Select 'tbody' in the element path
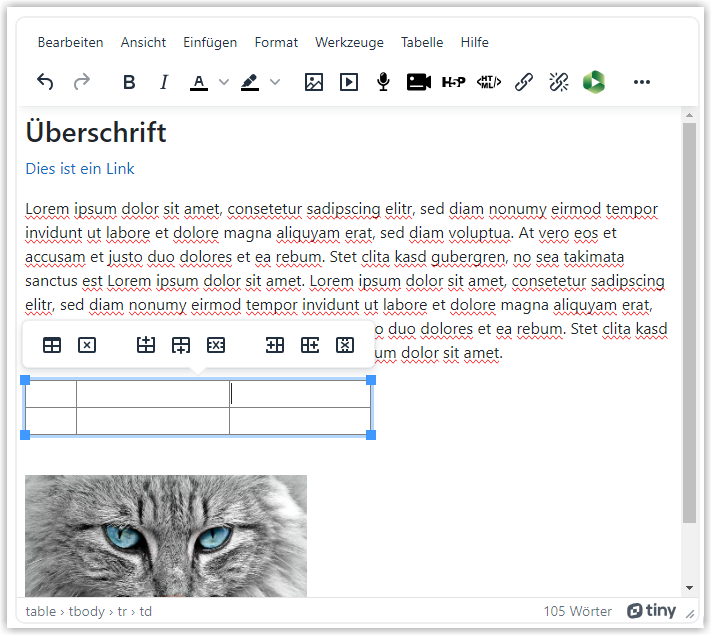The width and height of the screenshot is (712, 636). coord(87,611)
